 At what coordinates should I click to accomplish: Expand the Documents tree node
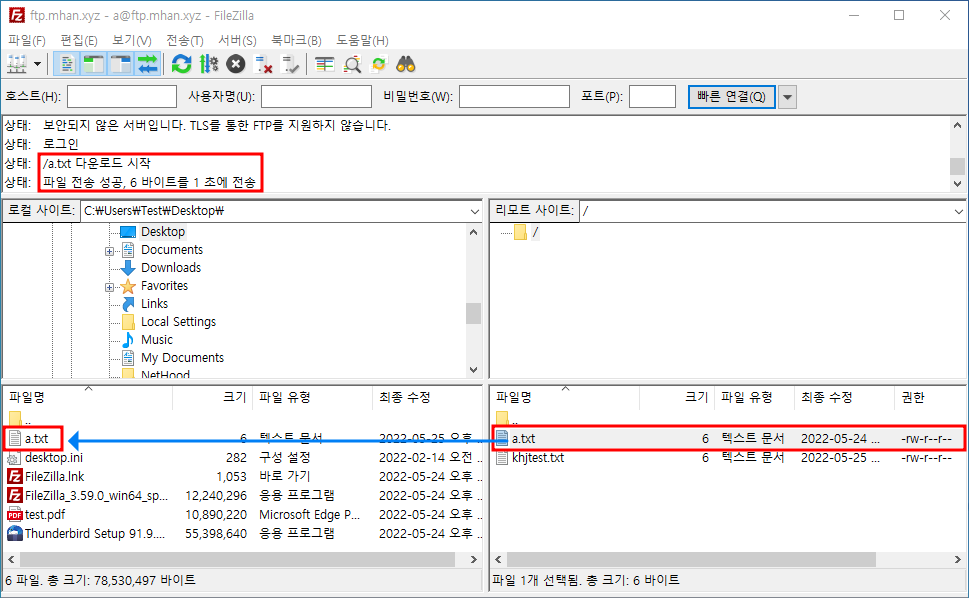109,251
